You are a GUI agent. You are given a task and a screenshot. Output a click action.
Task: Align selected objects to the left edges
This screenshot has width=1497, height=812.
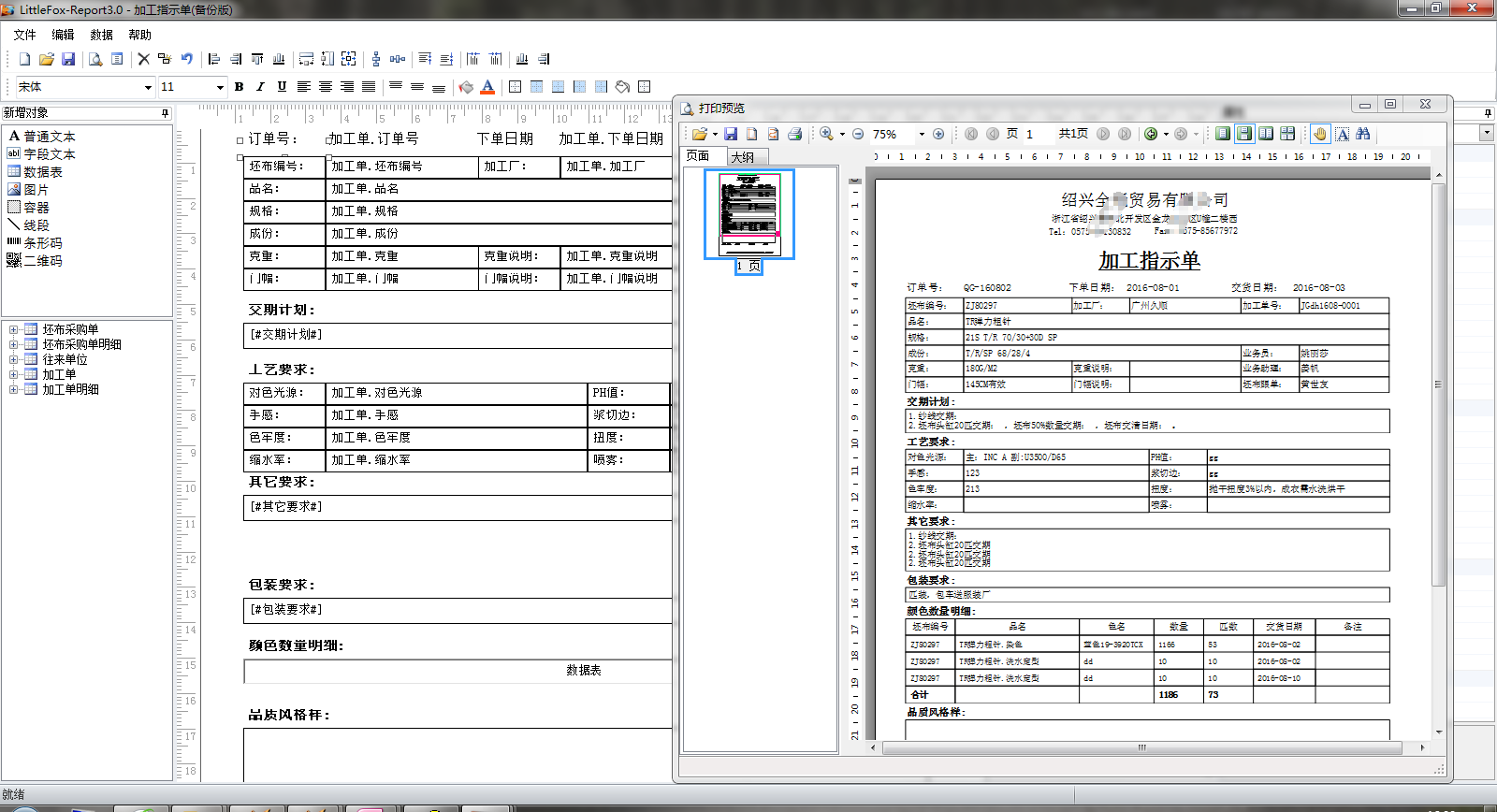(x=214, y=59)
